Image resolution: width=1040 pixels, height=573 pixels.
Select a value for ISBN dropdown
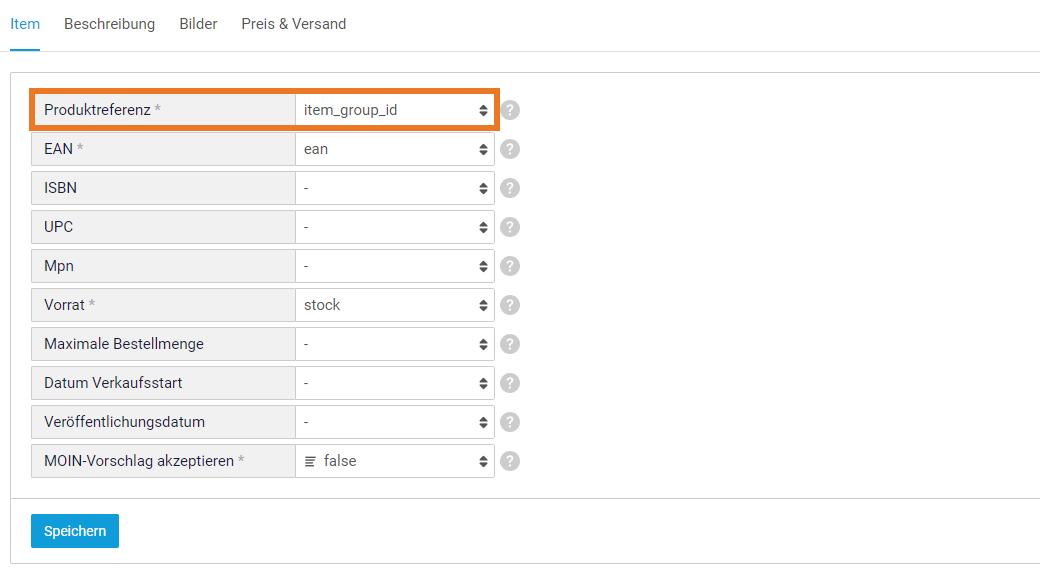coord(395,188)
